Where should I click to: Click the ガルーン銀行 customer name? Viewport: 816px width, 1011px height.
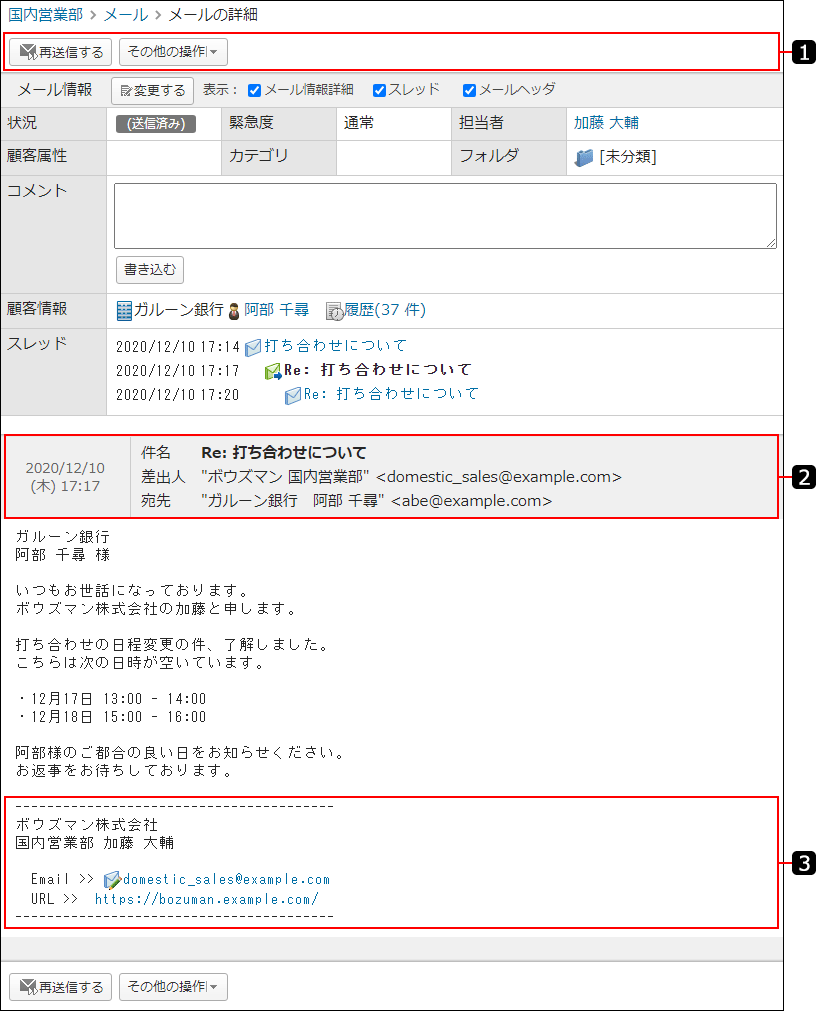click(x=179, y=309)
